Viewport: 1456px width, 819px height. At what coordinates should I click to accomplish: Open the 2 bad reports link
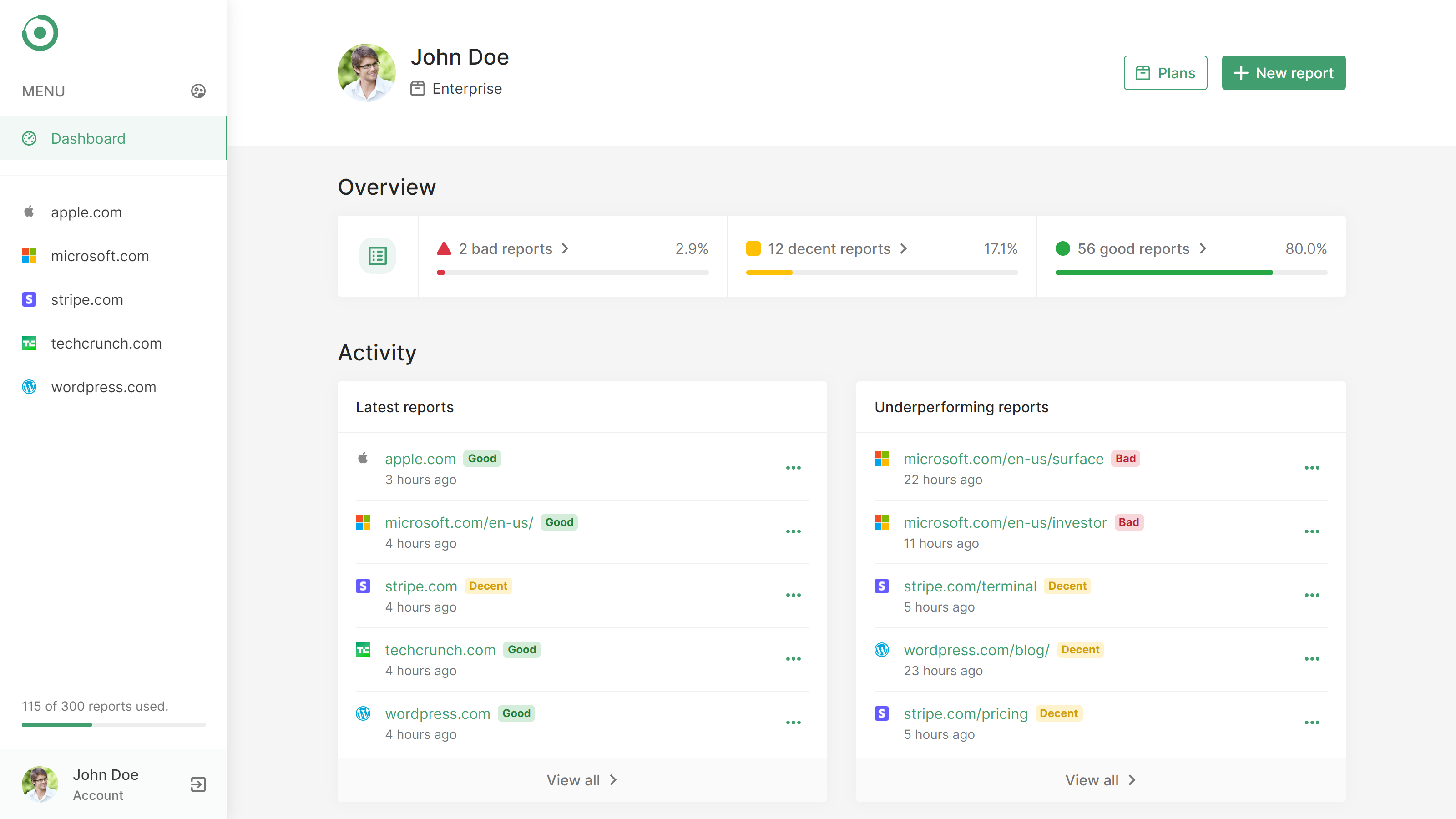coord(506,249)
